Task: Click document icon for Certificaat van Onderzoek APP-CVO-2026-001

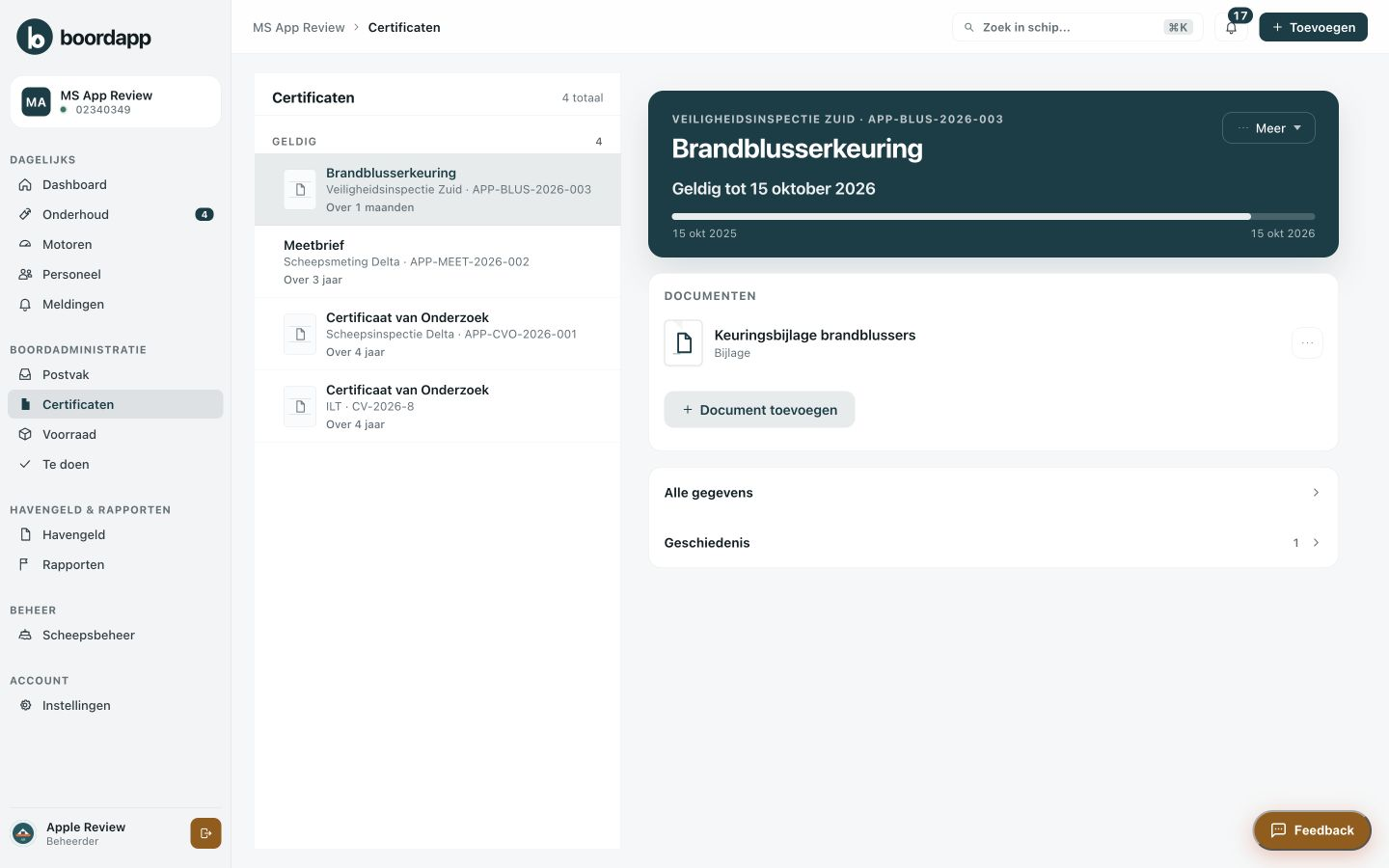Action: point(300,335)
